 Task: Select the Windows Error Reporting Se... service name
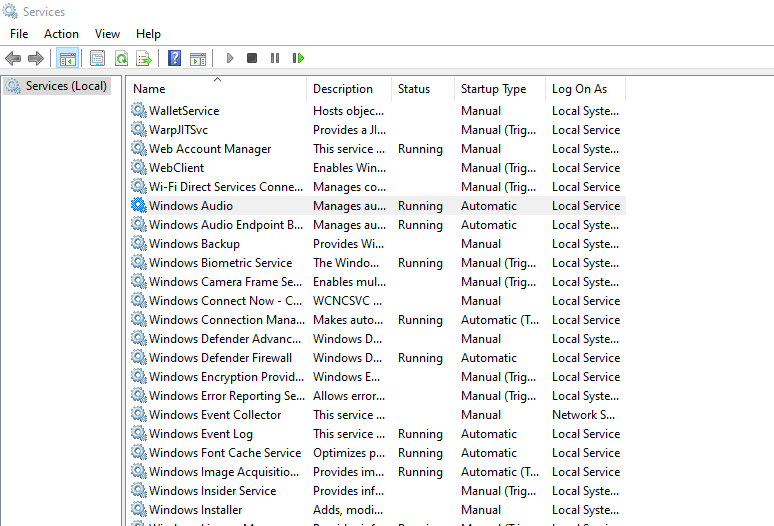tap(227, 396)
